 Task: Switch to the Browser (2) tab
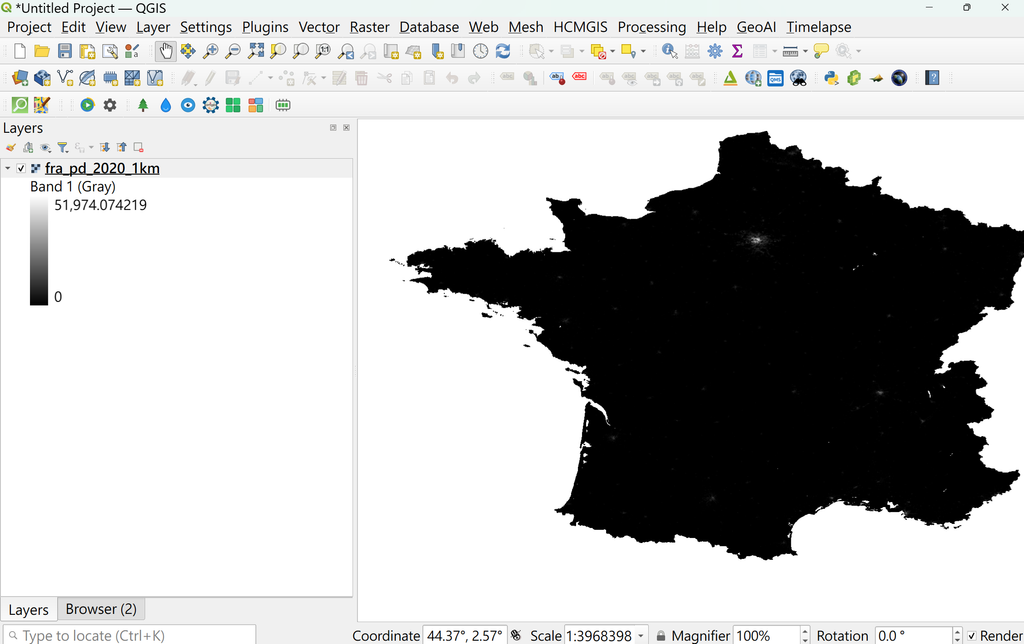pyautogui.click(x=101, y=609)
